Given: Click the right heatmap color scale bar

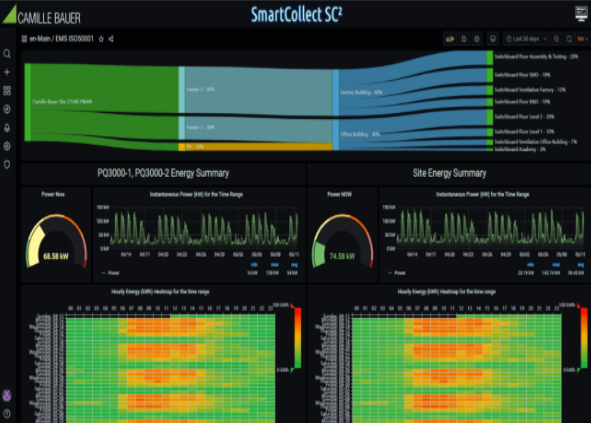Looking at the screenshot, I should point(584,338).
